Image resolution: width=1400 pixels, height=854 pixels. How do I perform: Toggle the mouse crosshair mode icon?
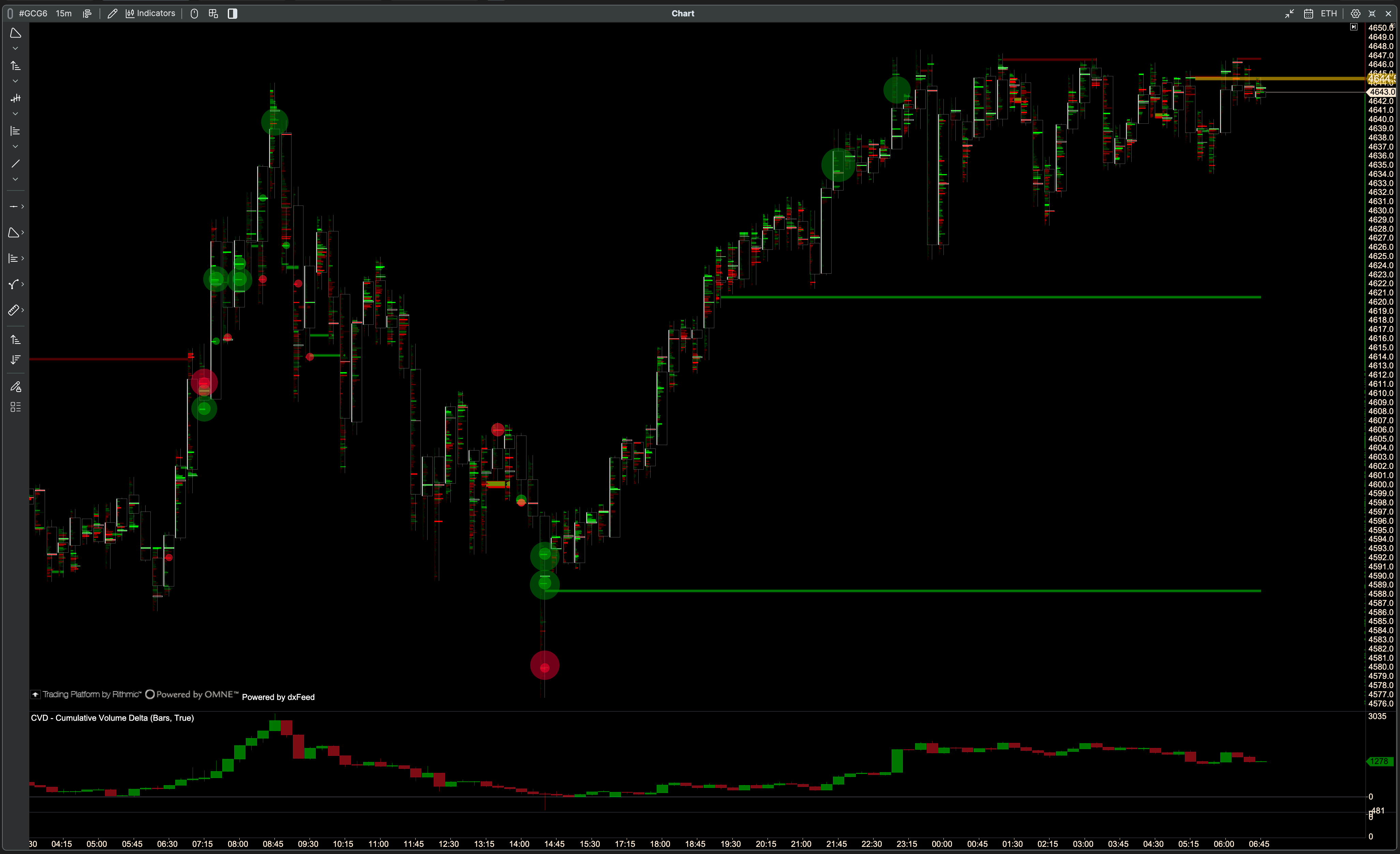194,14
